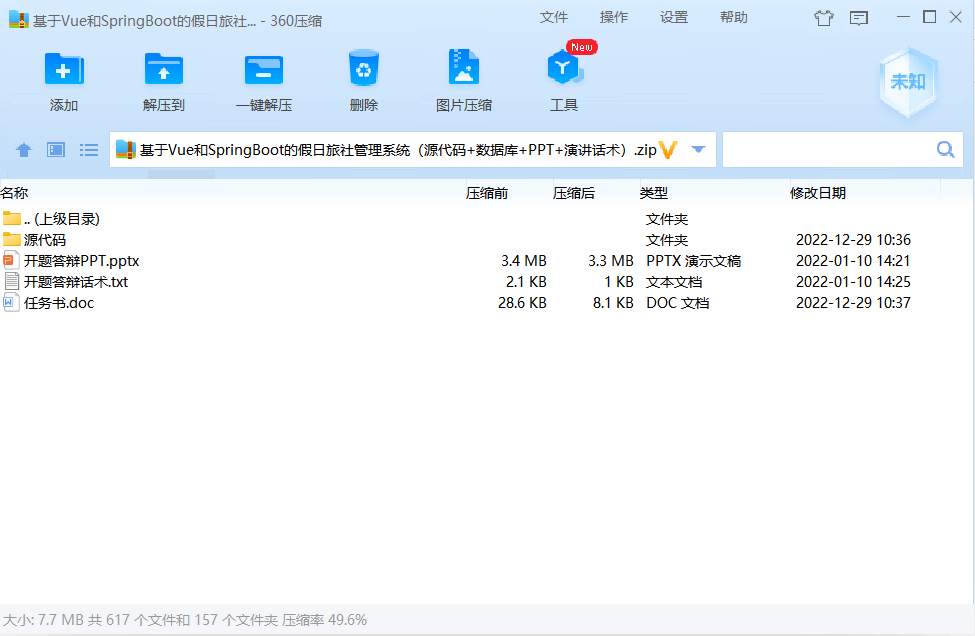Click the 解压到 (Extract to) icon
Viewport: 975px width, 636px height.
pyautogui.click(x=164, y=69)
